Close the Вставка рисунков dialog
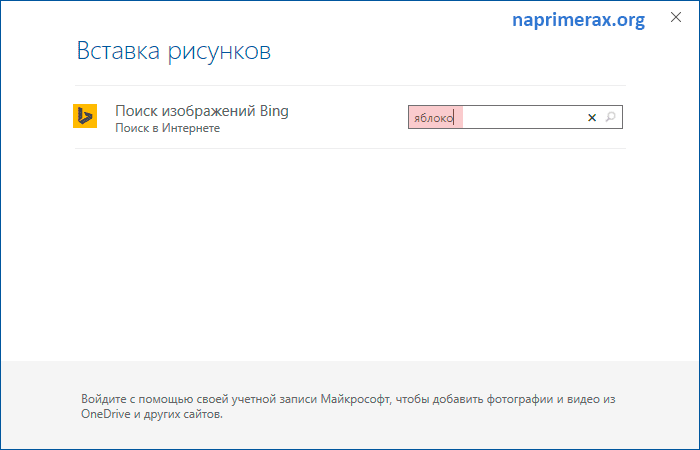This screenshot has height=450, width=700. tap(676, 17)
